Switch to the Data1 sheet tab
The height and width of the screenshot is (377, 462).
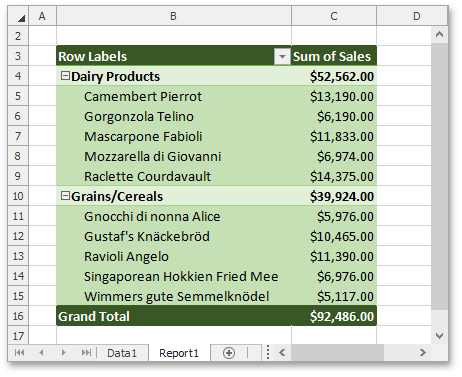click(x=122, y=353)
